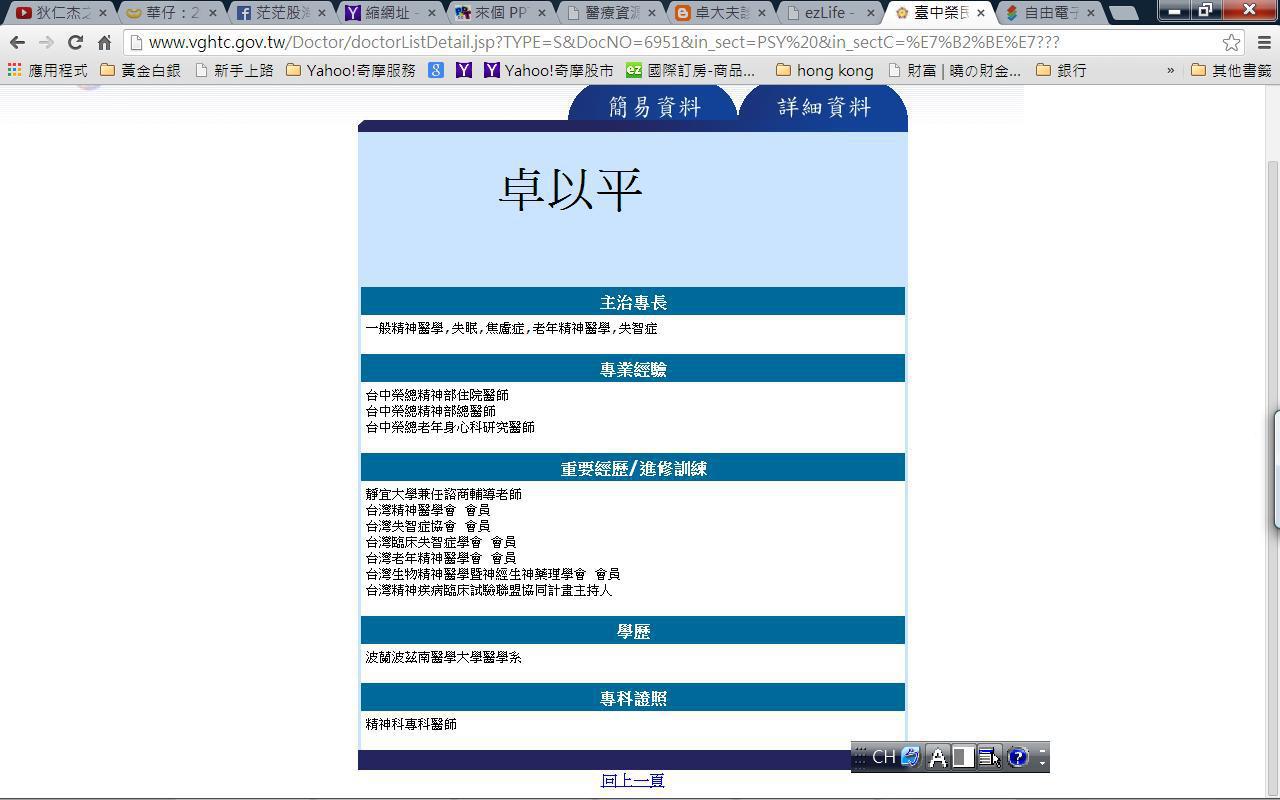The height and width of the screenshot is (800, 1280).
Task: Open the Chrome menu button
Action: click(1263, 42)
